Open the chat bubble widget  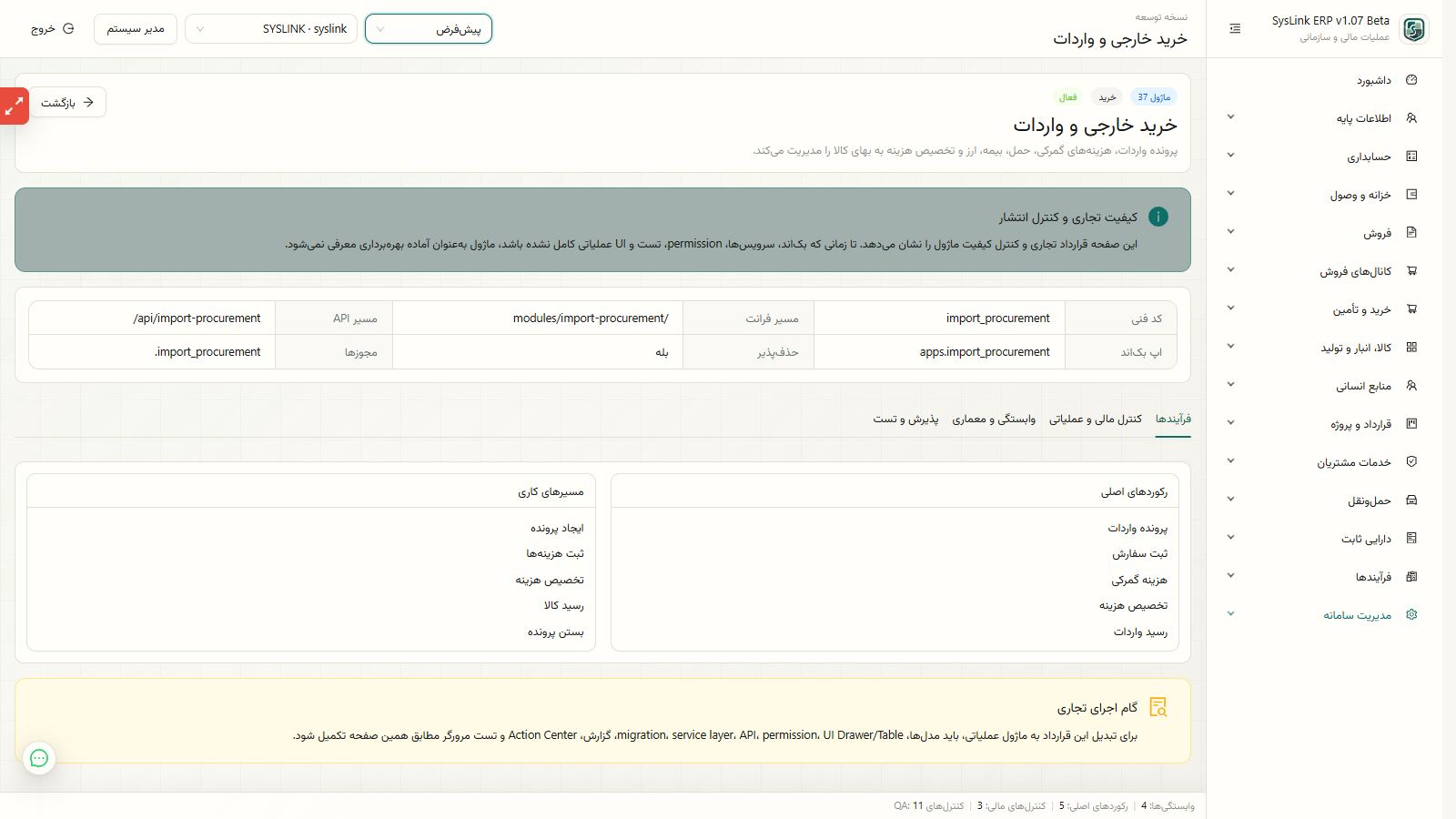tap(39, 758)
